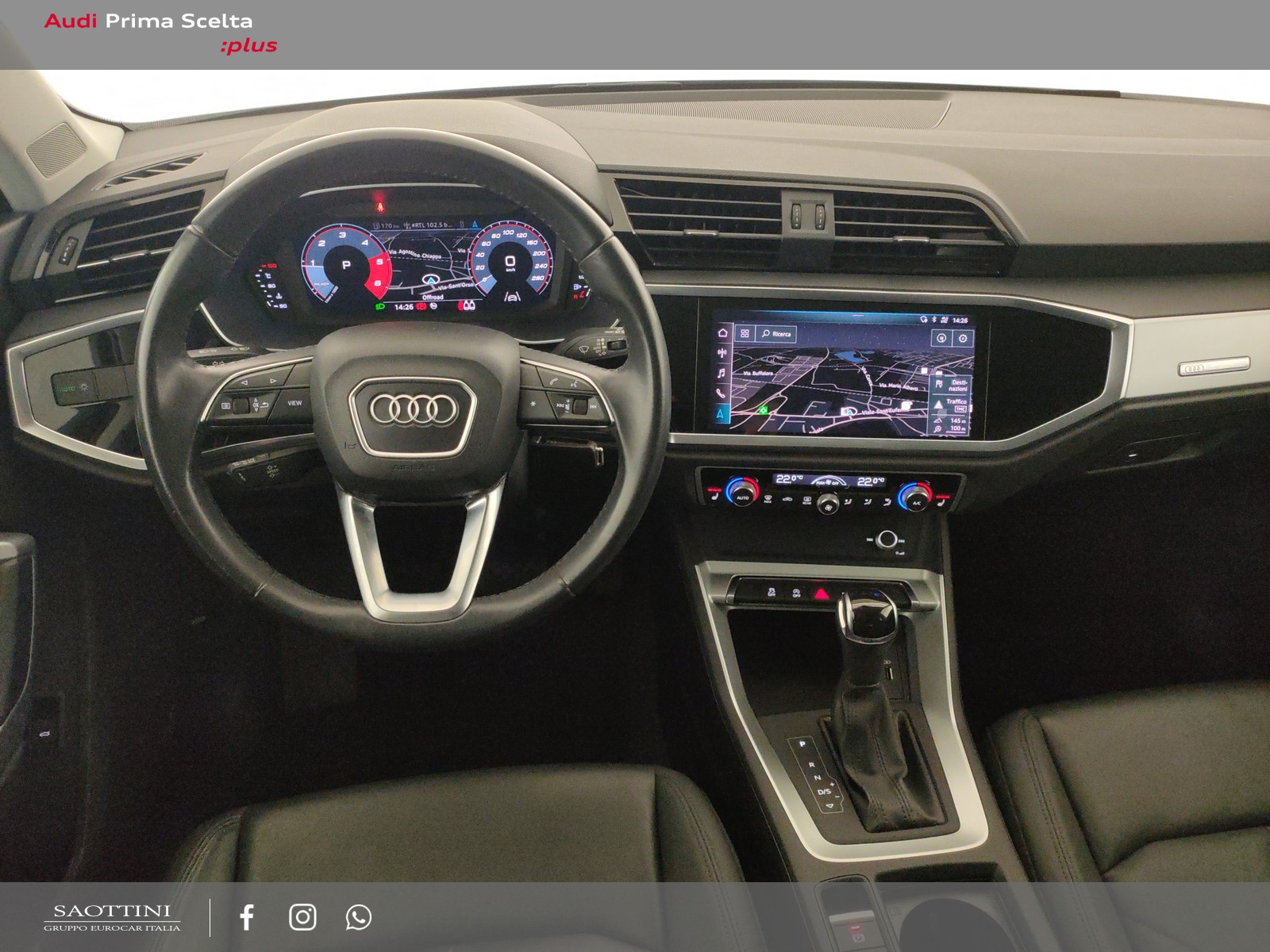This screenshot has height=952, width=1270.
Task: Click the Audi Prima Scelta :plus logo
Action: tap(161, 33)
